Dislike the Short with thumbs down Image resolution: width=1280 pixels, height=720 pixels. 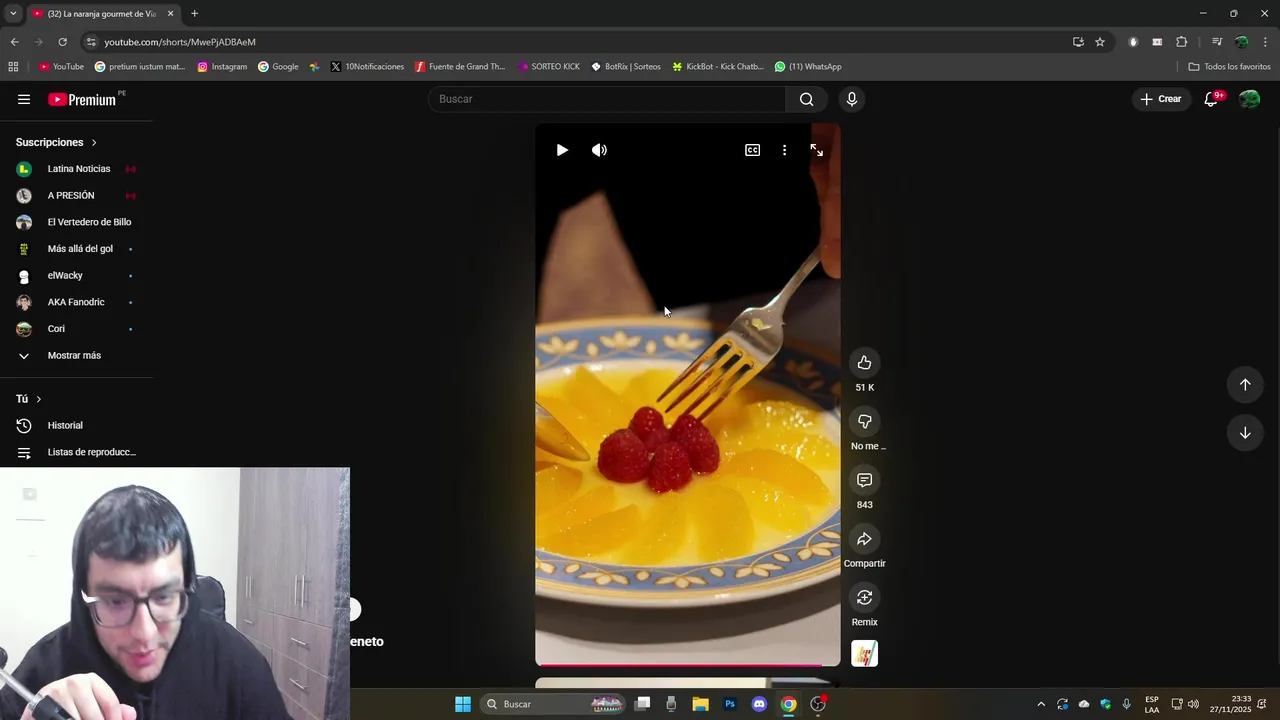coord(864,421)
